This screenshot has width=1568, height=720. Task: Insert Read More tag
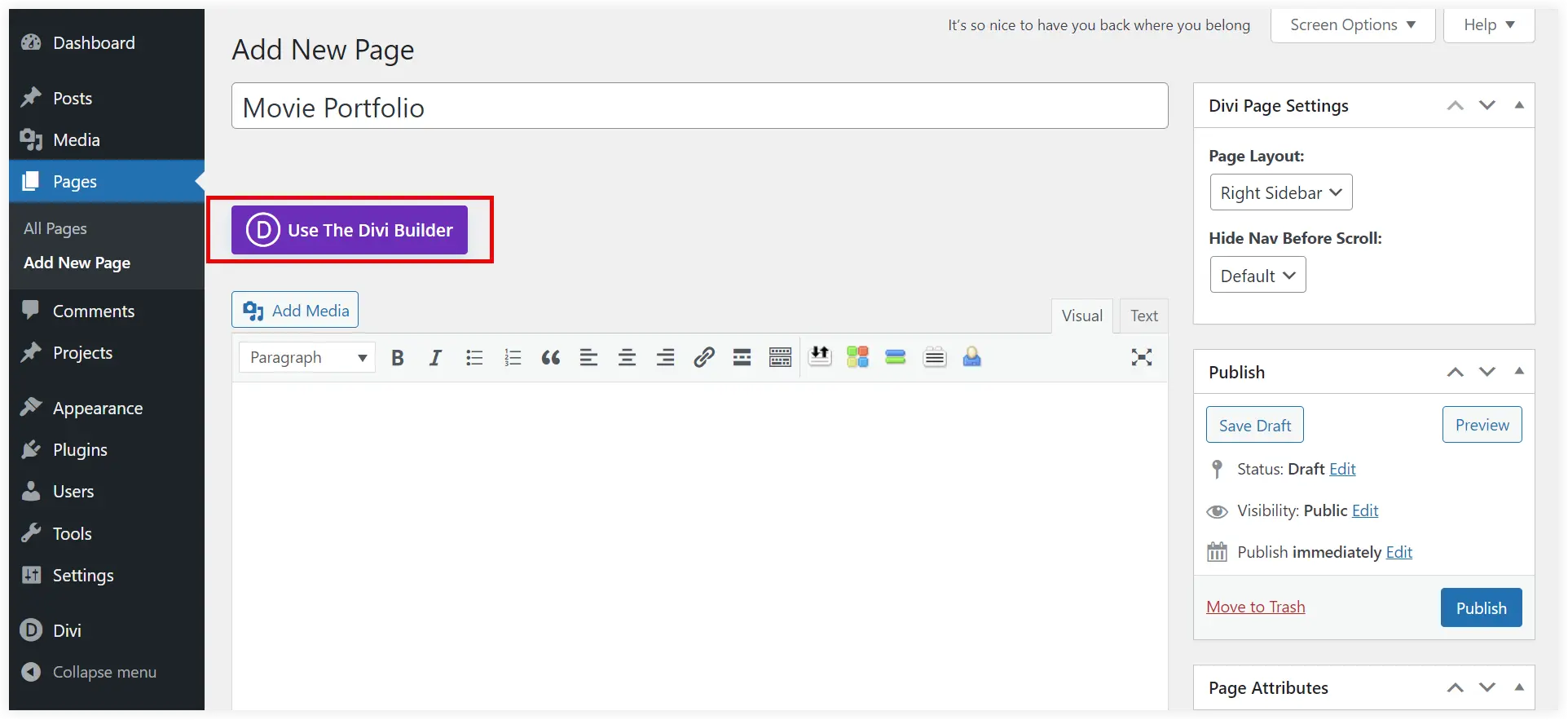tap(742, 357)
